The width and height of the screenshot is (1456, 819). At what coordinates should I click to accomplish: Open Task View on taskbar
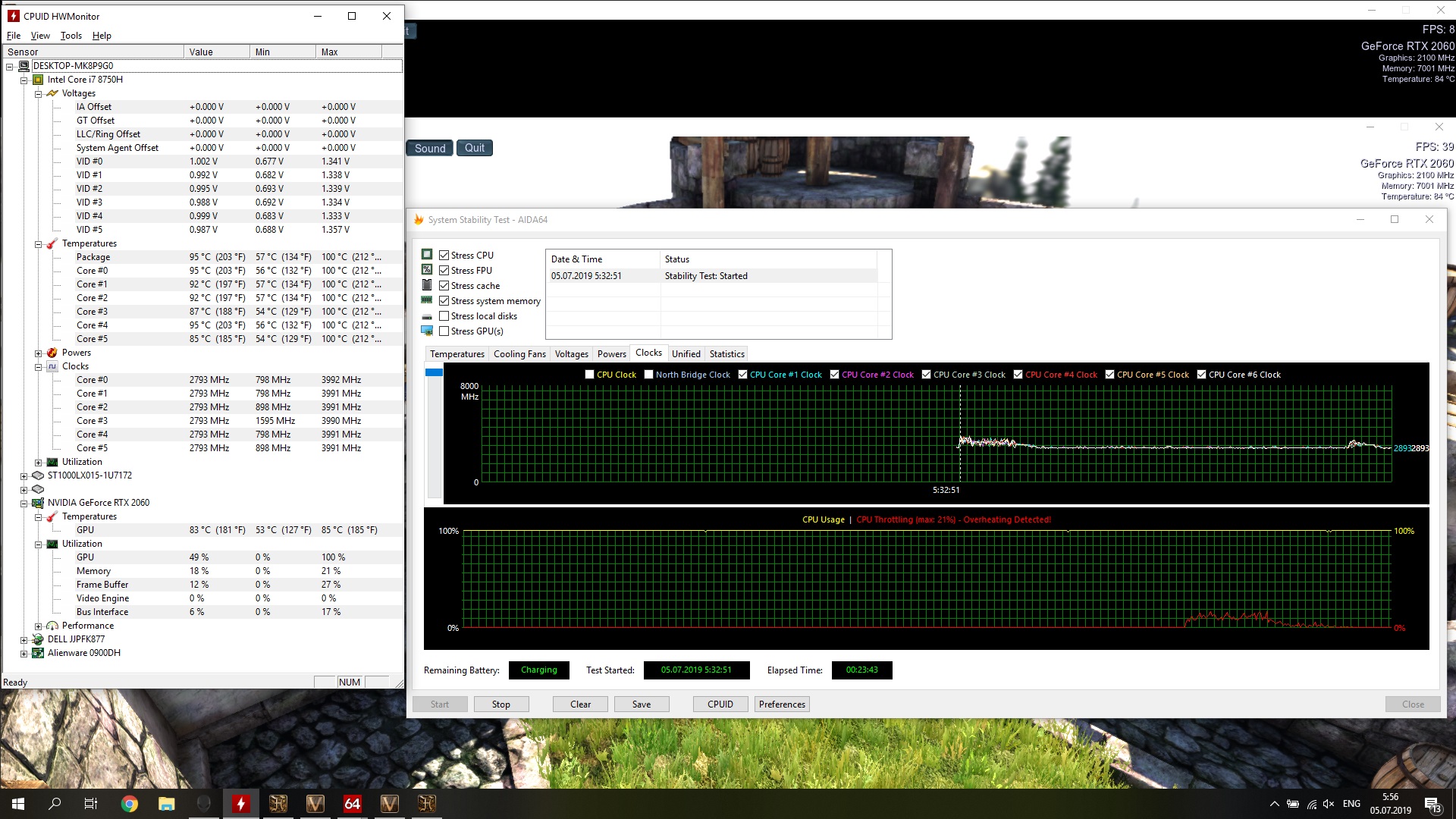tap(91, 804)
